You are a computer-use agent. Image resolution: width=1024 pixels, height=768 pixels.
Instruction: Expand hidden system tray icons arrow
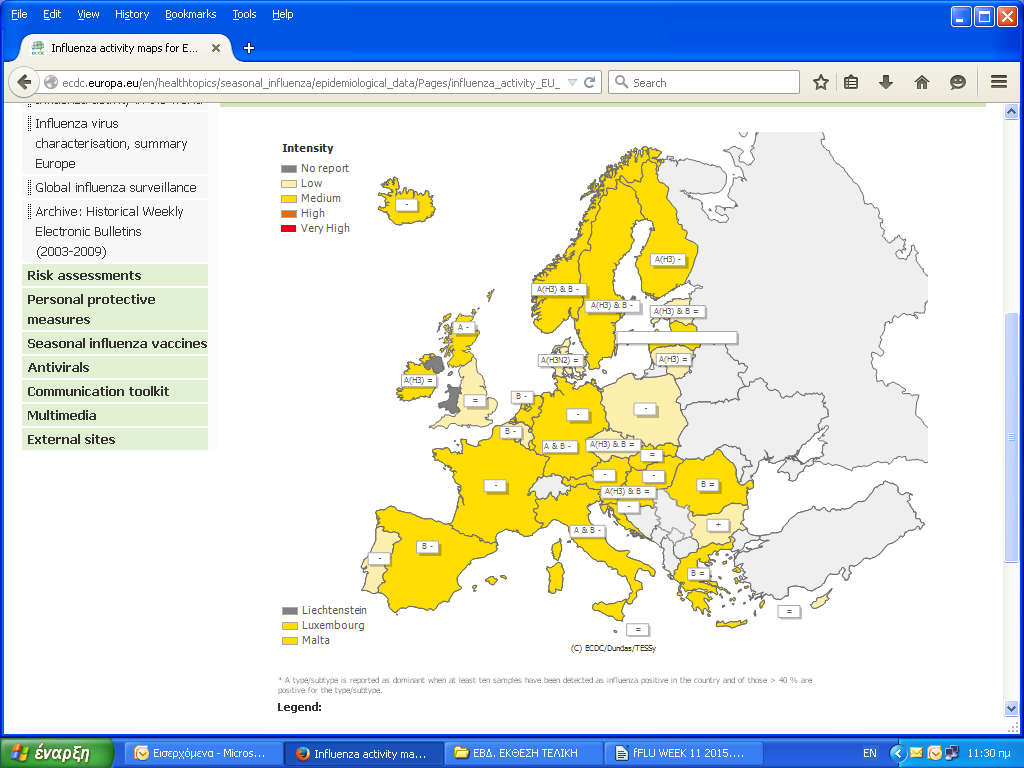pos(898,753)
